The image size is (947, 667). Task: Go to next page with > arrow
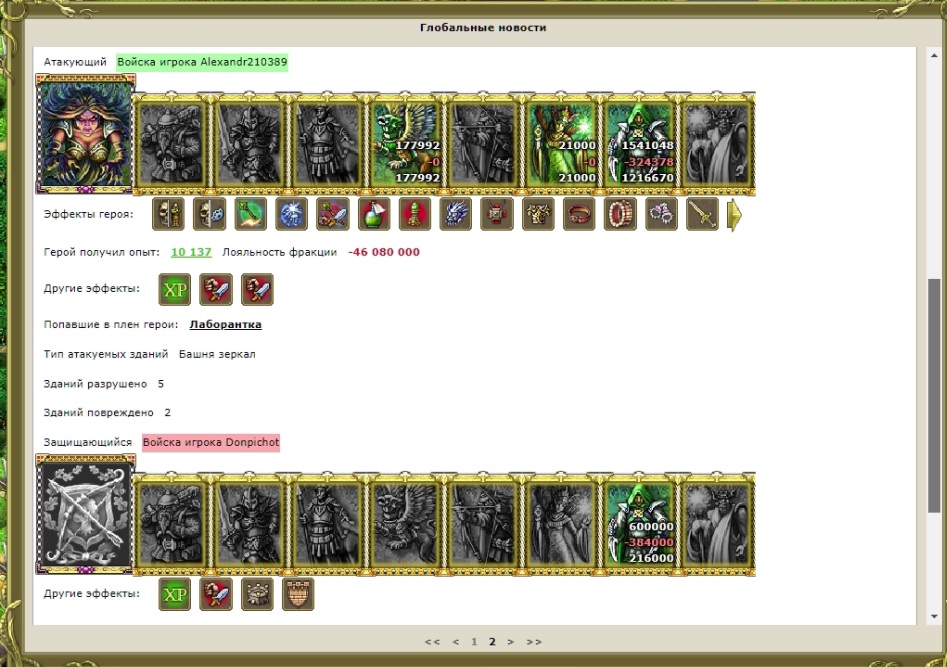click(511, 642)
